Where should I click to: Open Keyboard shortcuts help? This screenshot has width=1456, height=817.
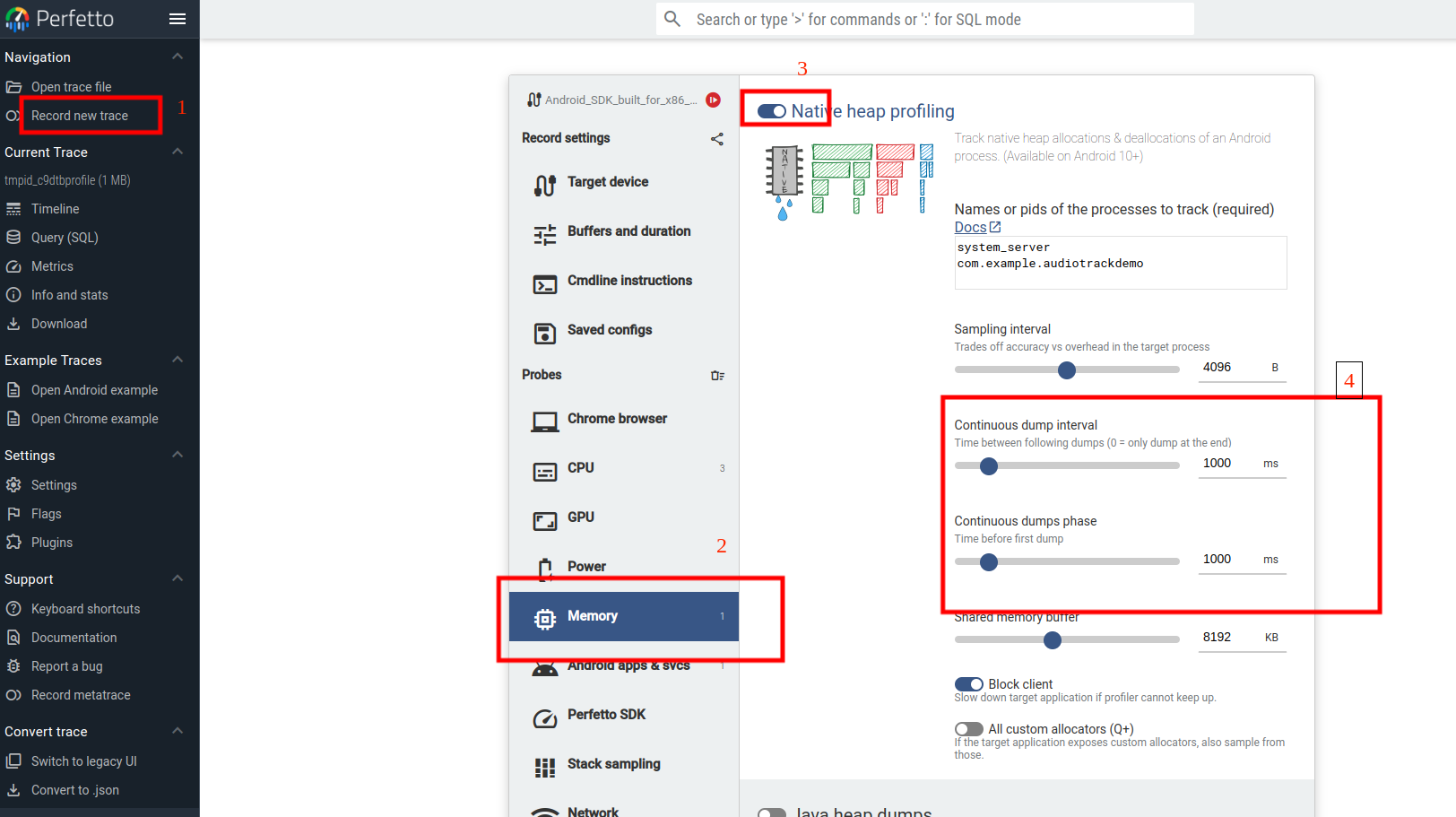[85, 609]
